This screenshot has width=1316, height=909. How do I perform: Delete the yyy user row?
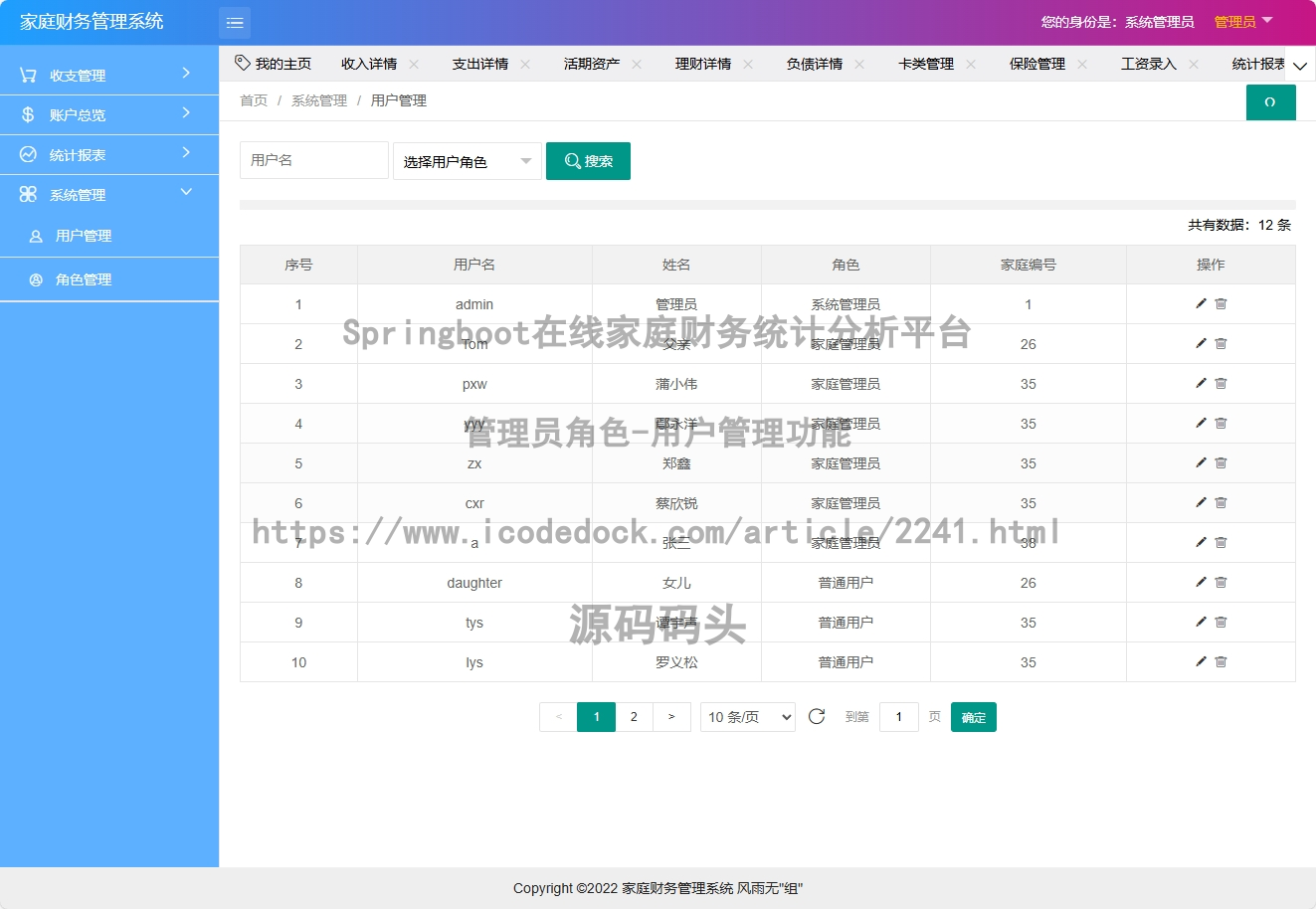1221,423
